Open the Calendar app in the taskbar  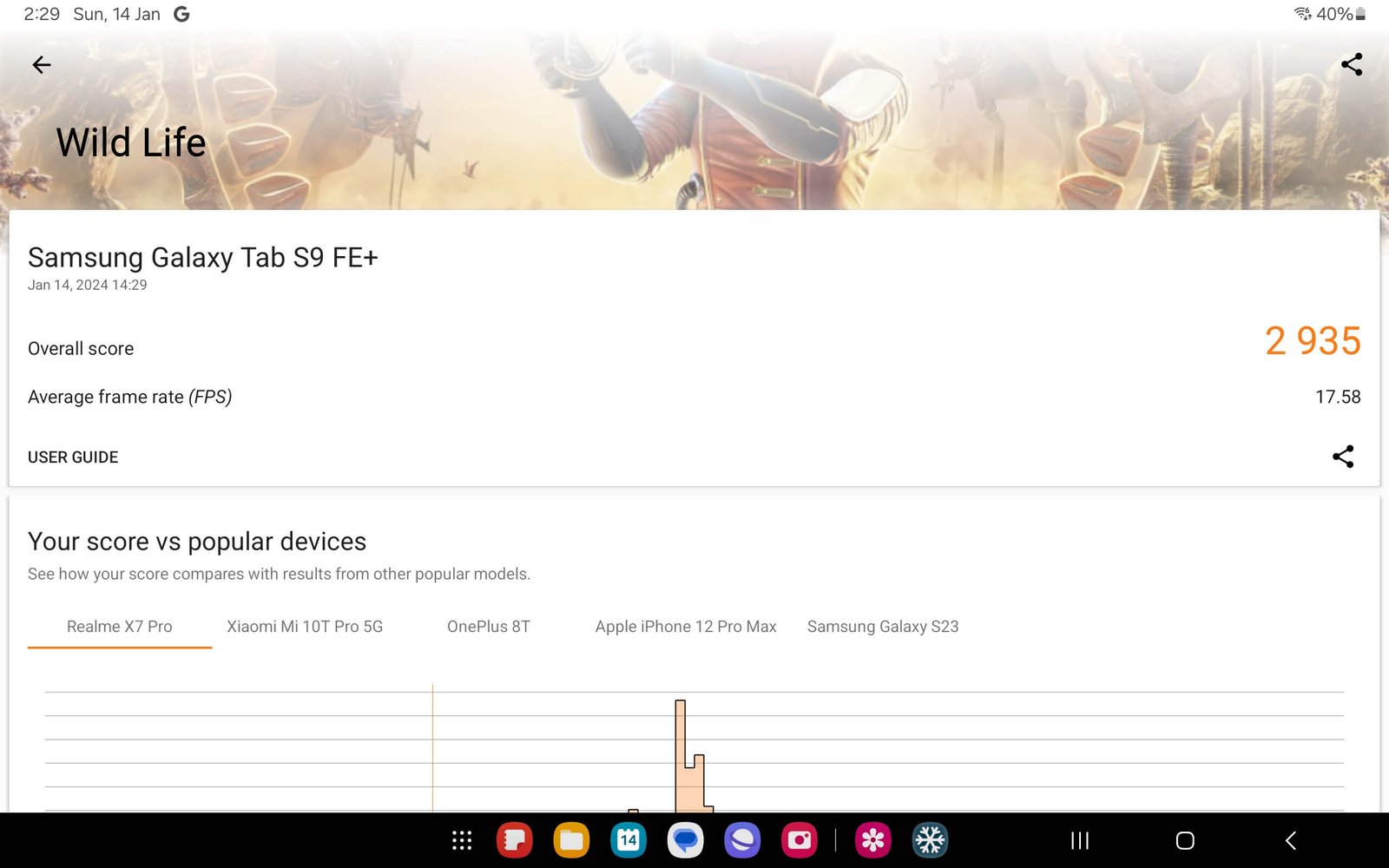click(x=628, y=840)
